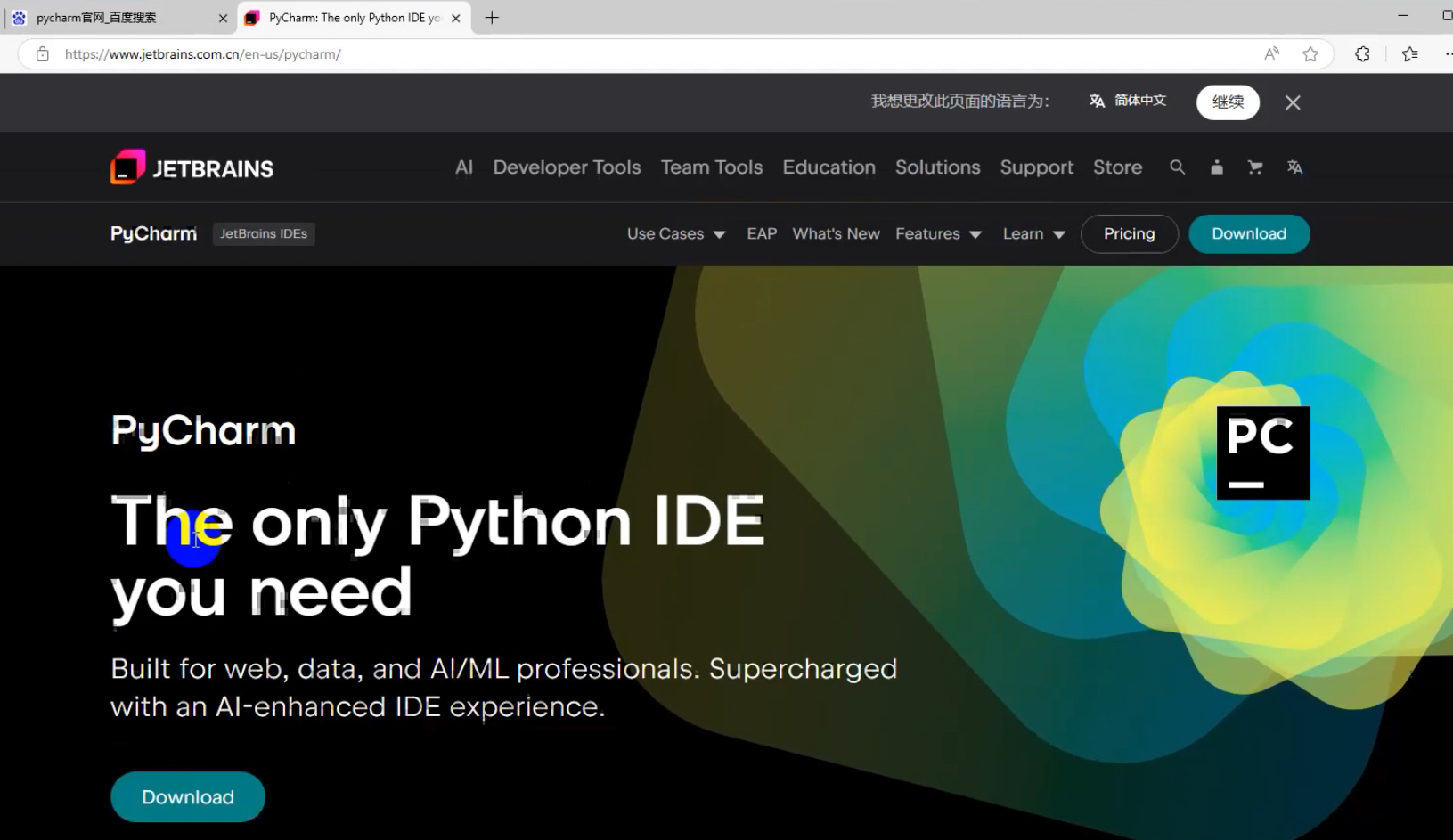Open the Developer Tools menu

click(567, 167)
